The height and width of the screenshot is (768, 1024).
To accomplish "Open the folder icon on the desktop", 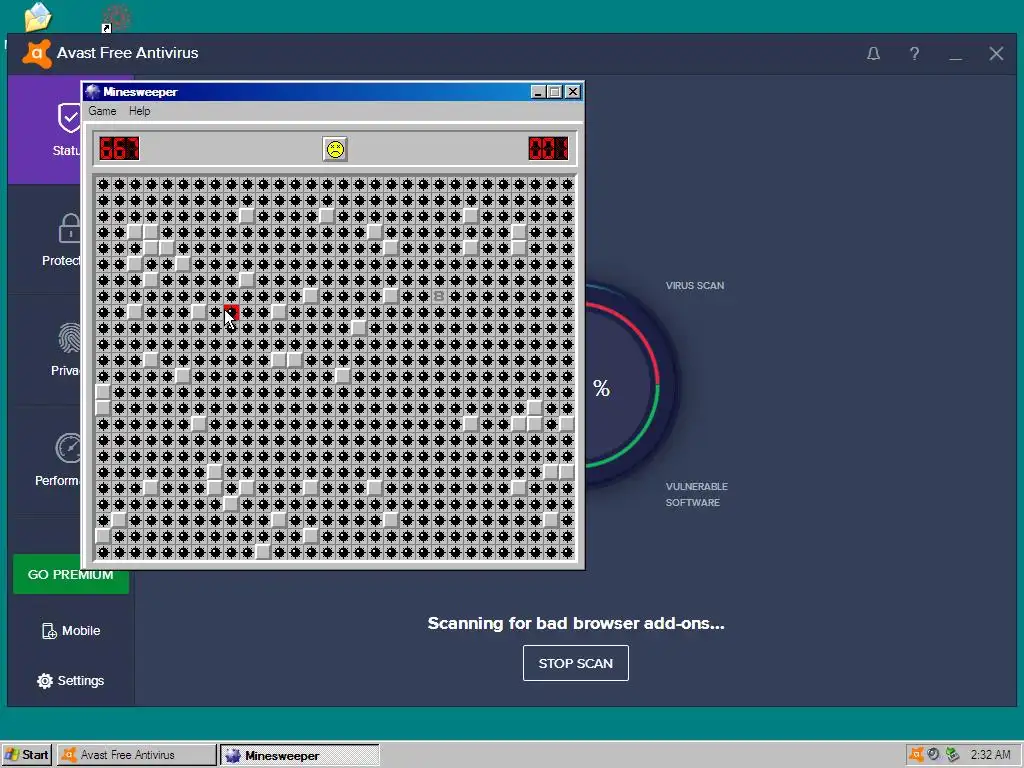I will click(x=37, y=16).
